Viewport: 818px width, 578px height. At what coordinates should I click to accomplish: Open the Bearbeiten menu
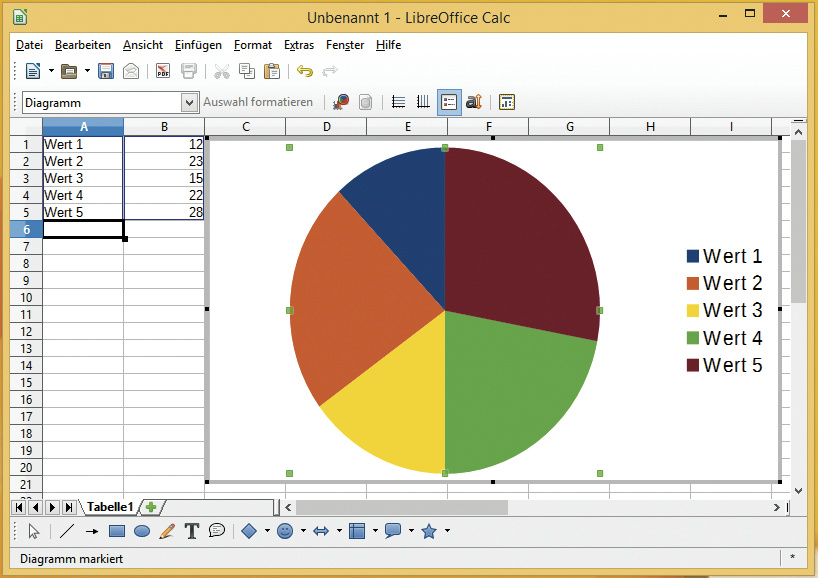click(x=83, y=45)
